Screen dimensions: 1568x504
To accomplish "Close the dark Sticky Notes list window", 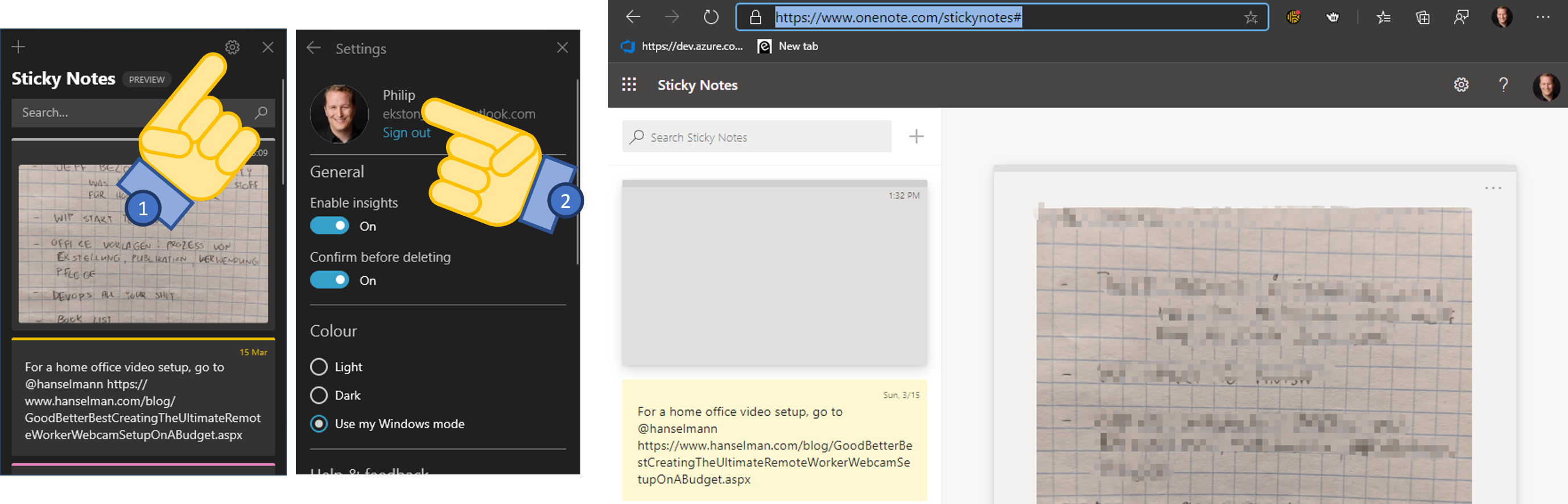I will [268, 47].
